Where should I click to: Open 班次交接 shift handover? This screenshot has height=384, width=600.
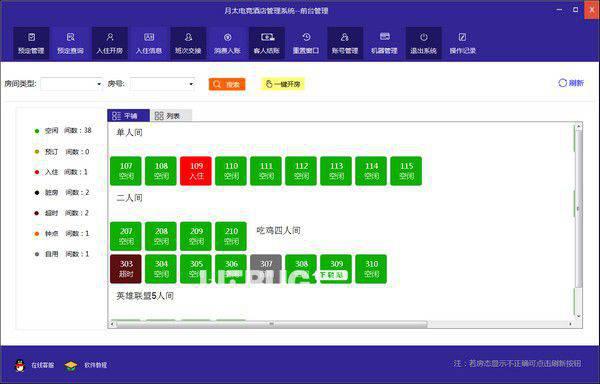click(188, 43)
